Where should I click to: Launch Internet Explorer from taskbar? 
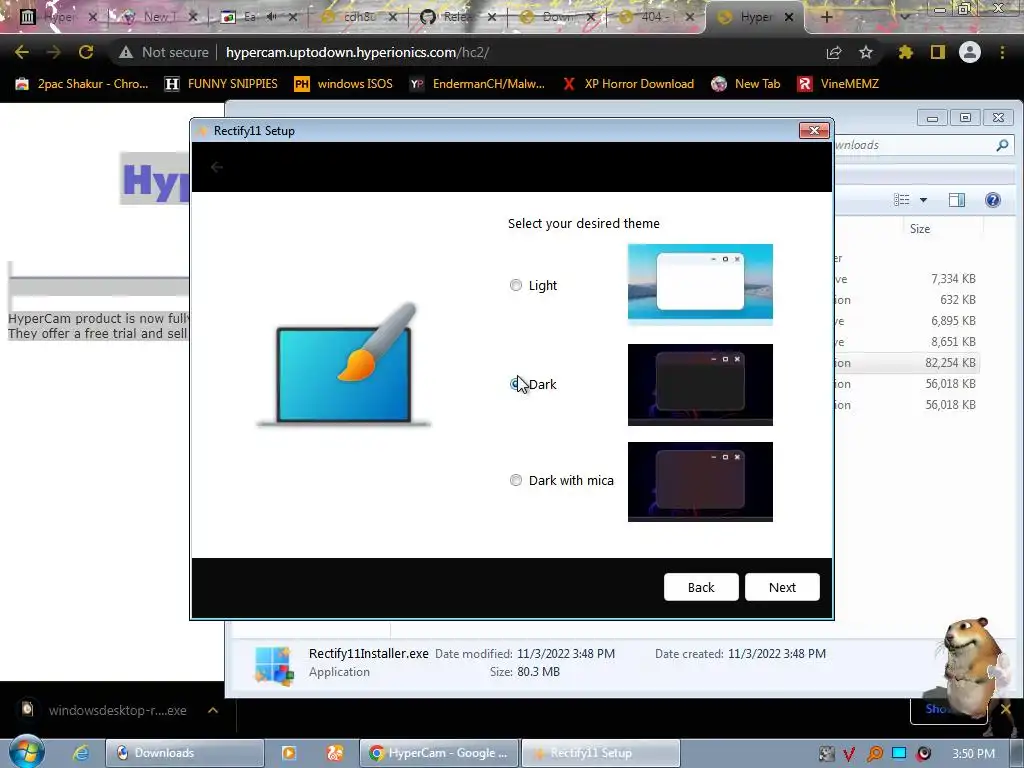point(80,753)
